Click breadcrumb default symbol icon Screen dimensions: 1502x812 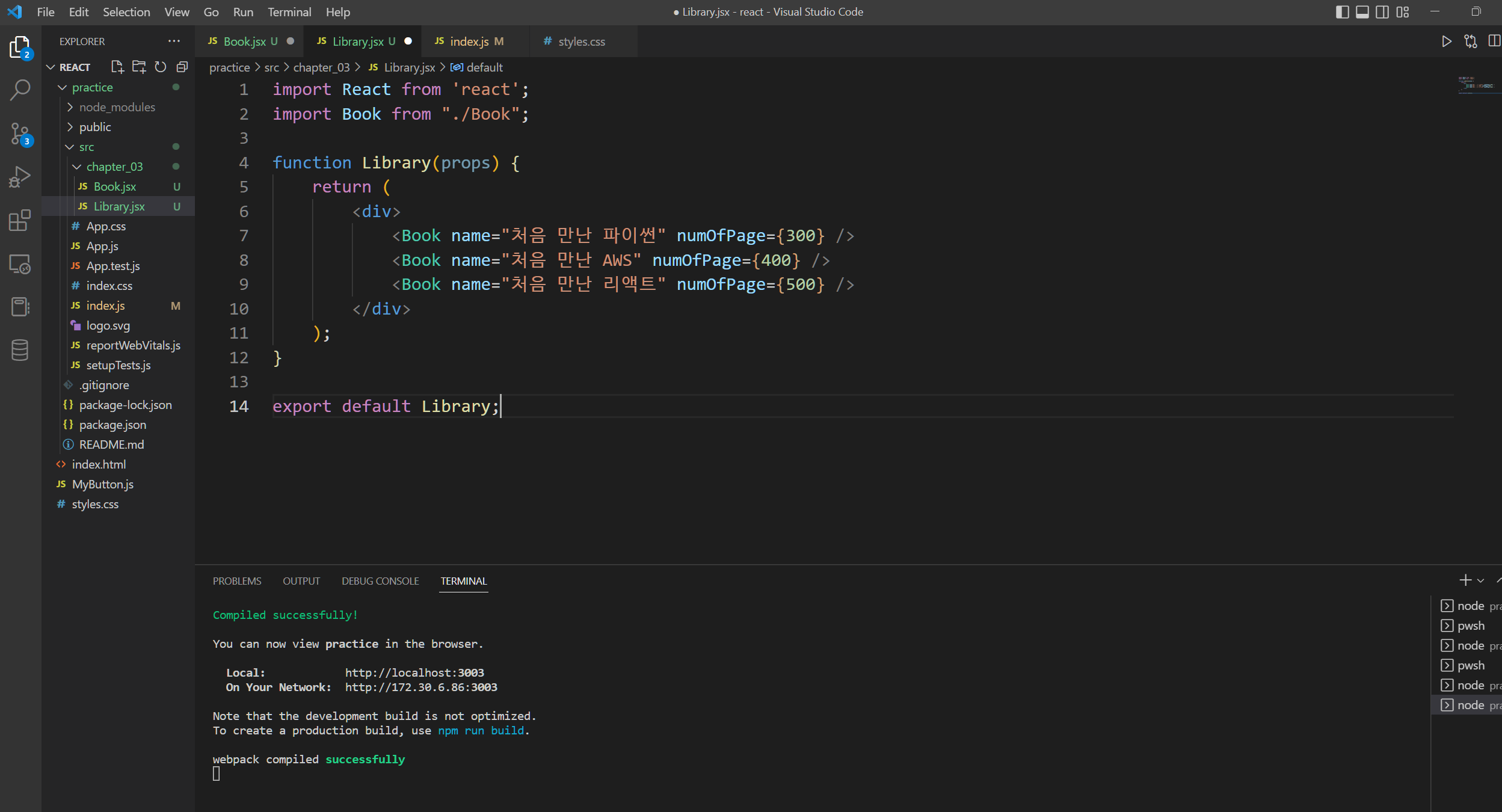click(x=457, y=67)
